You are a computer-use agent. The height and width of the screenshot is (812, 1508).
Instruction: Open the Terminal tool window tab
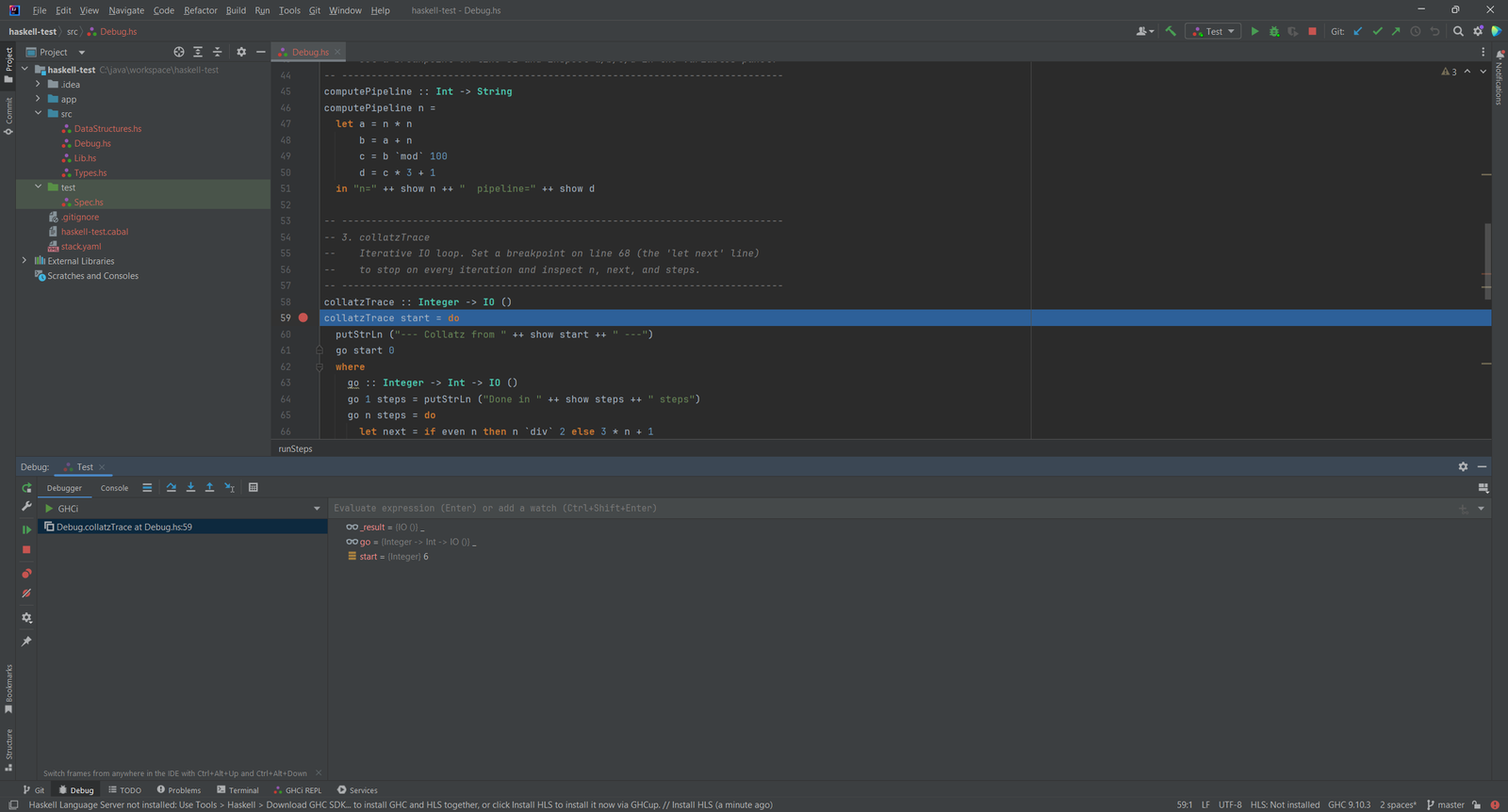[238, 790]
